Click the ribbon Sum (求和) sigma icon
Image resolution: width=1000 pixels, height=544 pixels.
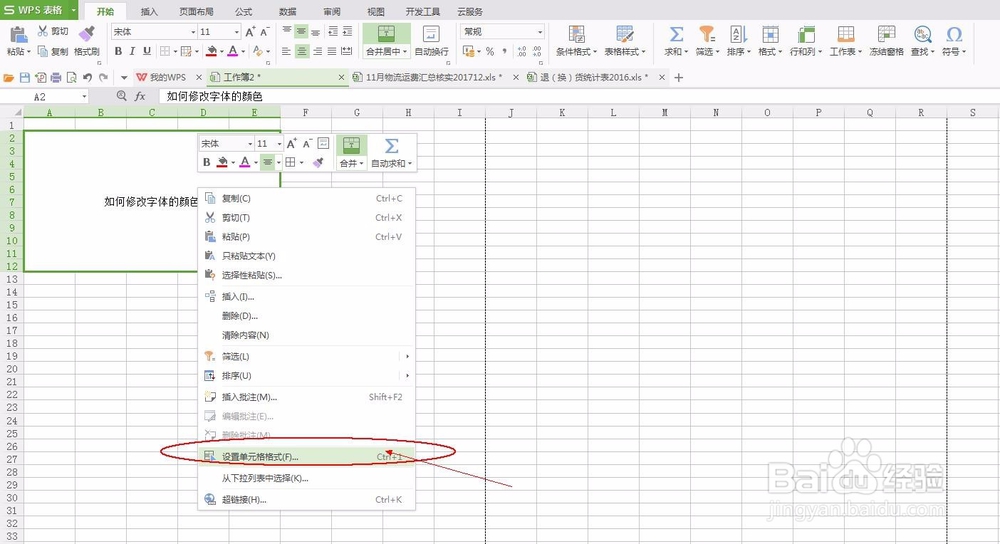tap(676, 34)
